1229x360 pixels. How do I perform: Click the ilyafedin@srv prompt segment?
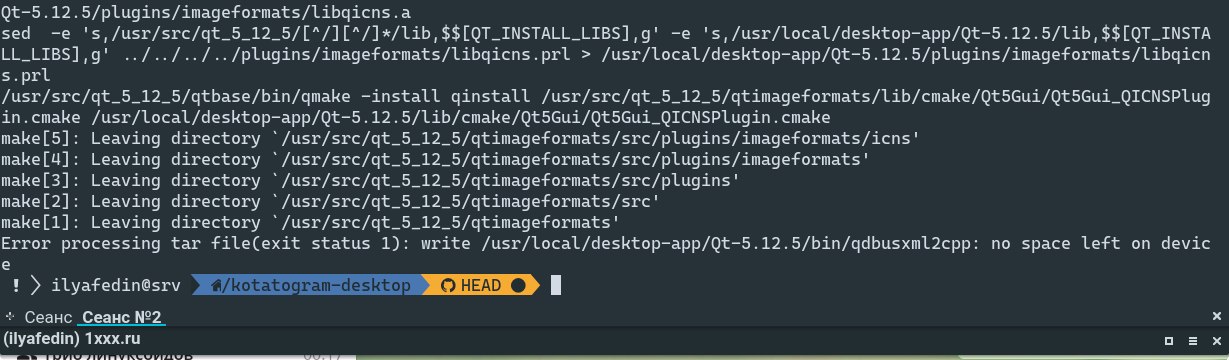(x=115, y=285)
